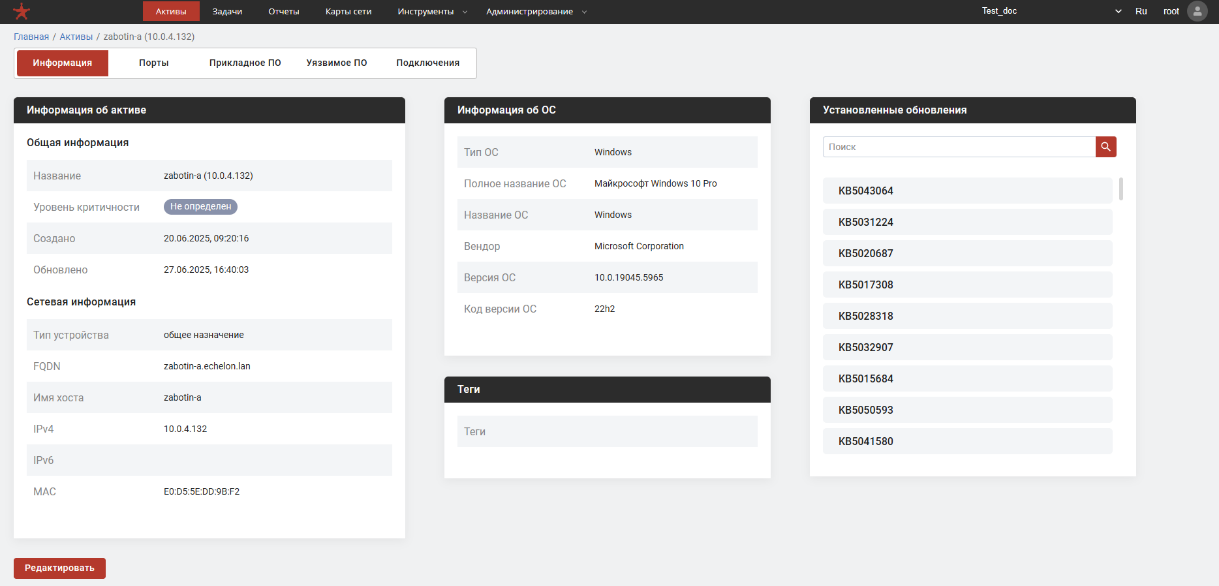Switch to the Прикладное ПО tab
1219x586 pixels.
(245, 63)
